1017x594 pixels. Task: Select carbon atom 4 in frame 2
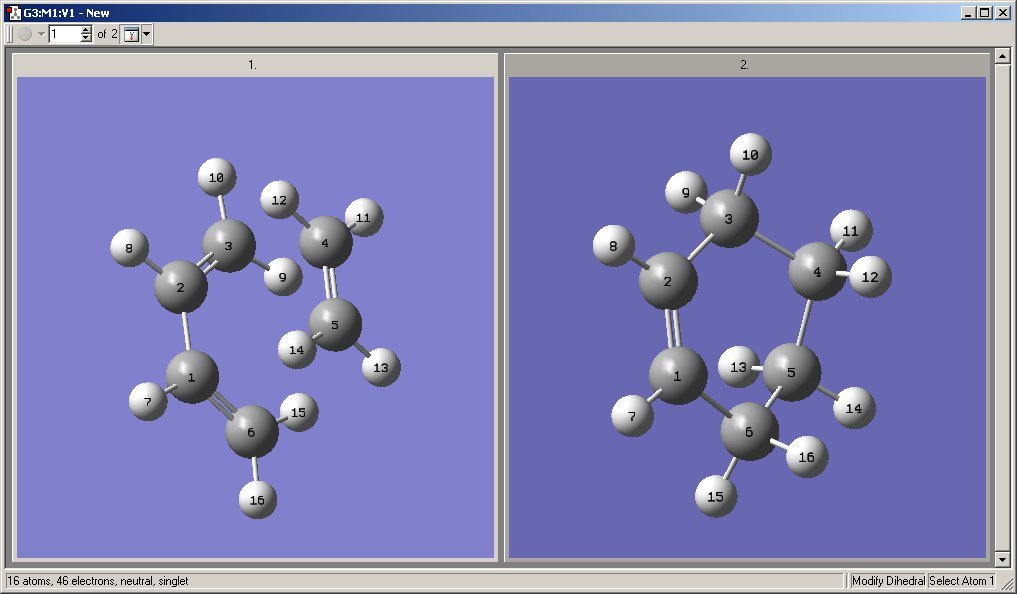click(x=818, y=272)
